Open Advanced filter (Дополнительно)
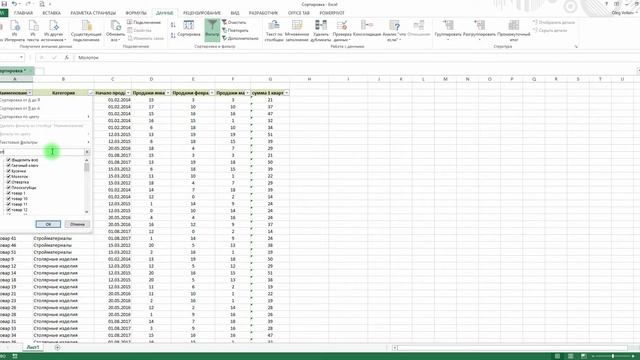Image resolution: width=640 pixels, height=360 pixels. click(x=240, y=38)
